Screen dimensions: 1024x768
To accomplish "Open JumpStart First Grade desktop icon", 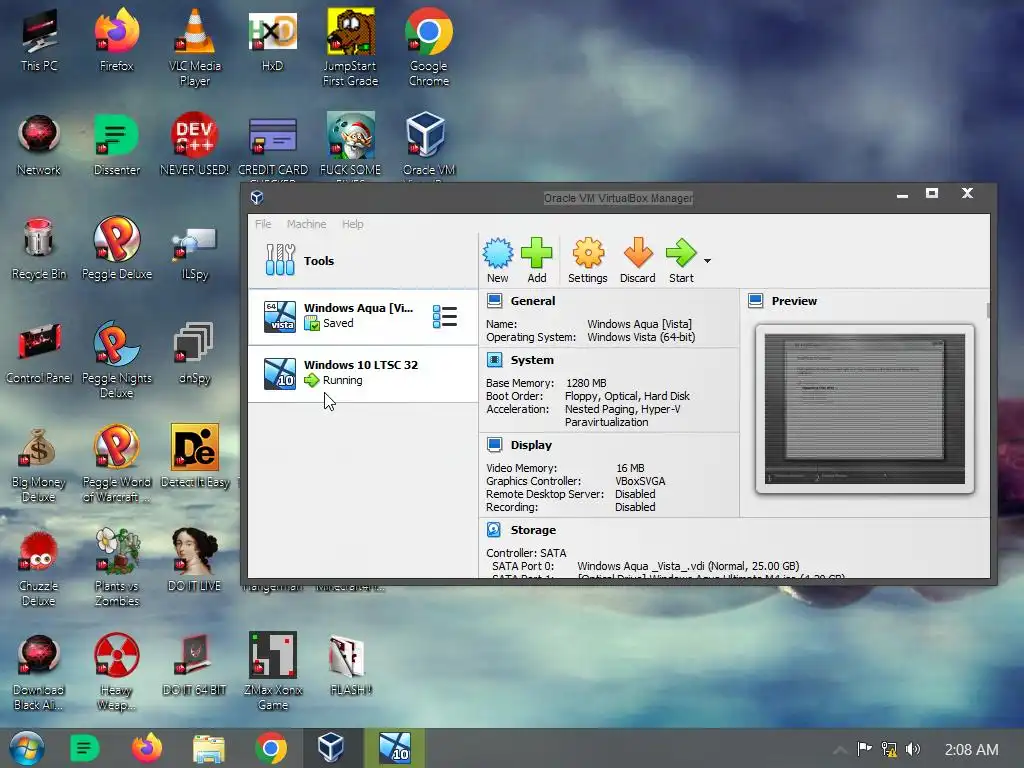I will (x=351, y=48).
